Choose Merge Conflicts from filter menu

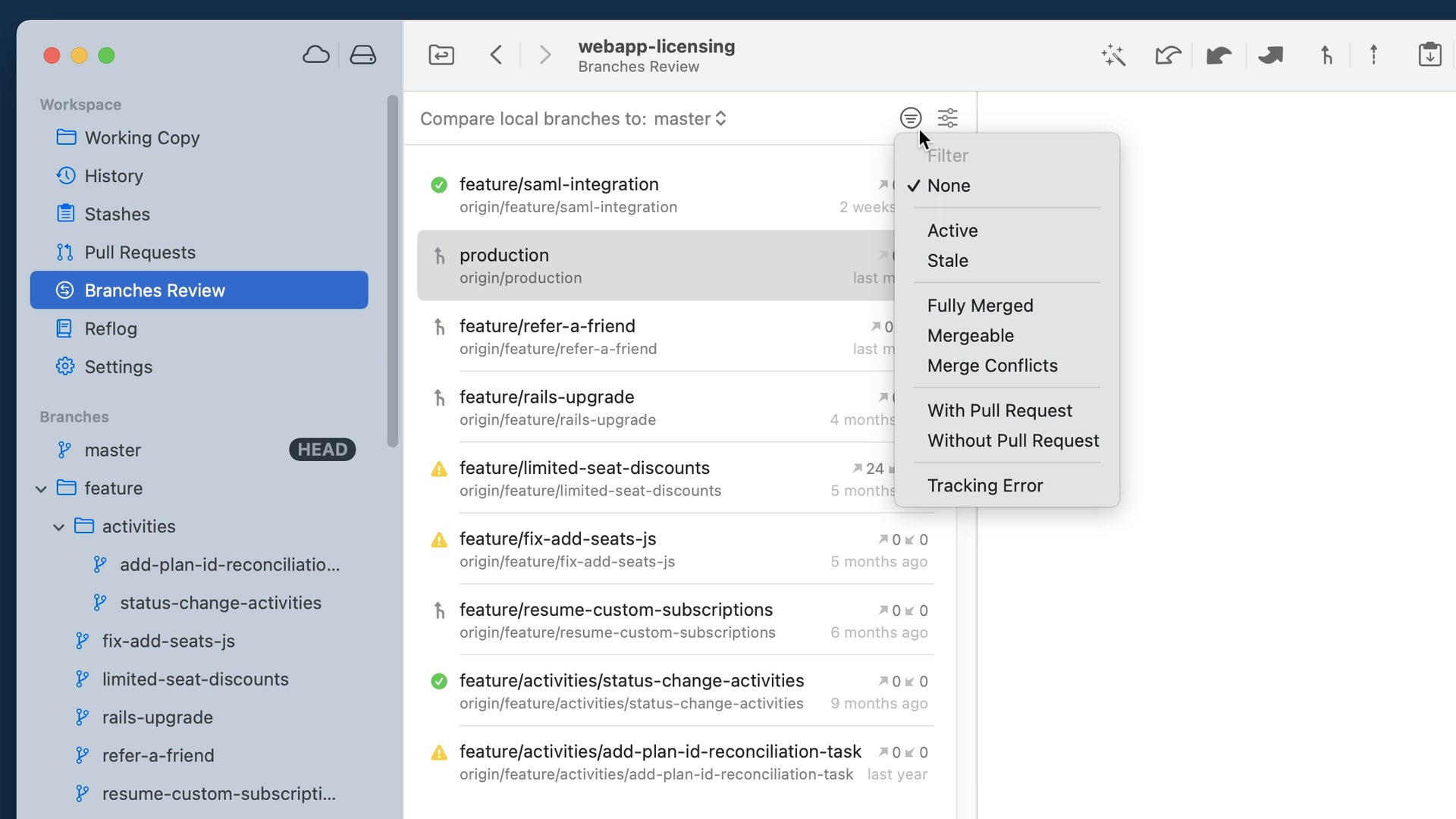point(992,366)
